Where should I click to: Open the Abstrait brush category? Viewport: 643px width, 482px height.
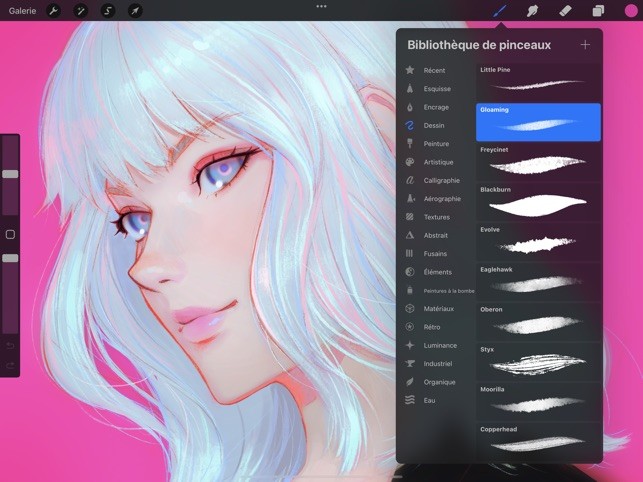tap(436, 235)
